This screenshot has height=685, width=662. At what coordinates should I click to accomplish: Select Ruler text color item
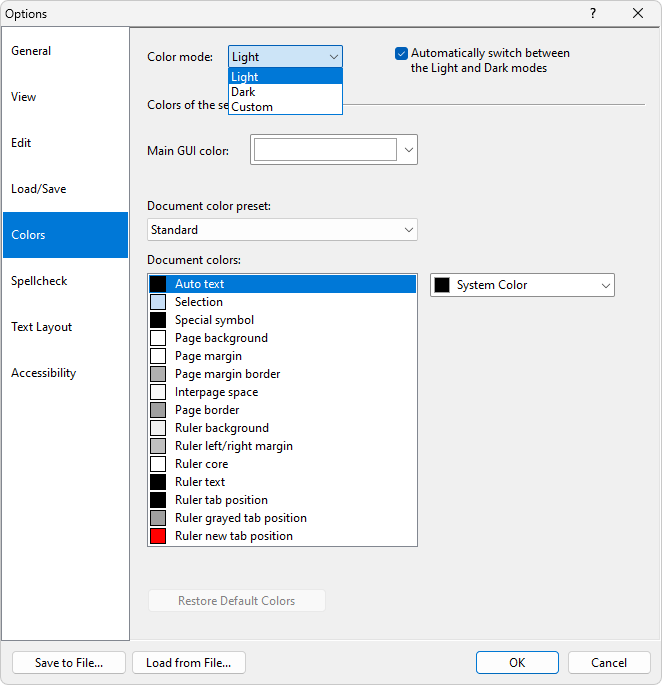point(200,482)
